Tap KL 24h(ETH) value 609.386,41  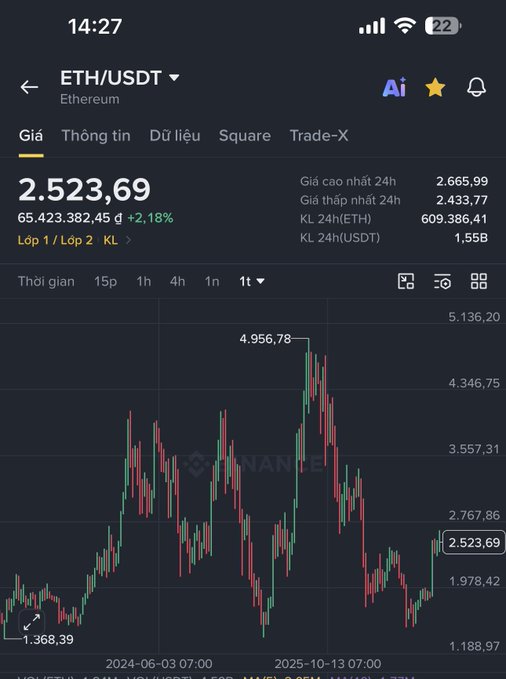point(454,219)
